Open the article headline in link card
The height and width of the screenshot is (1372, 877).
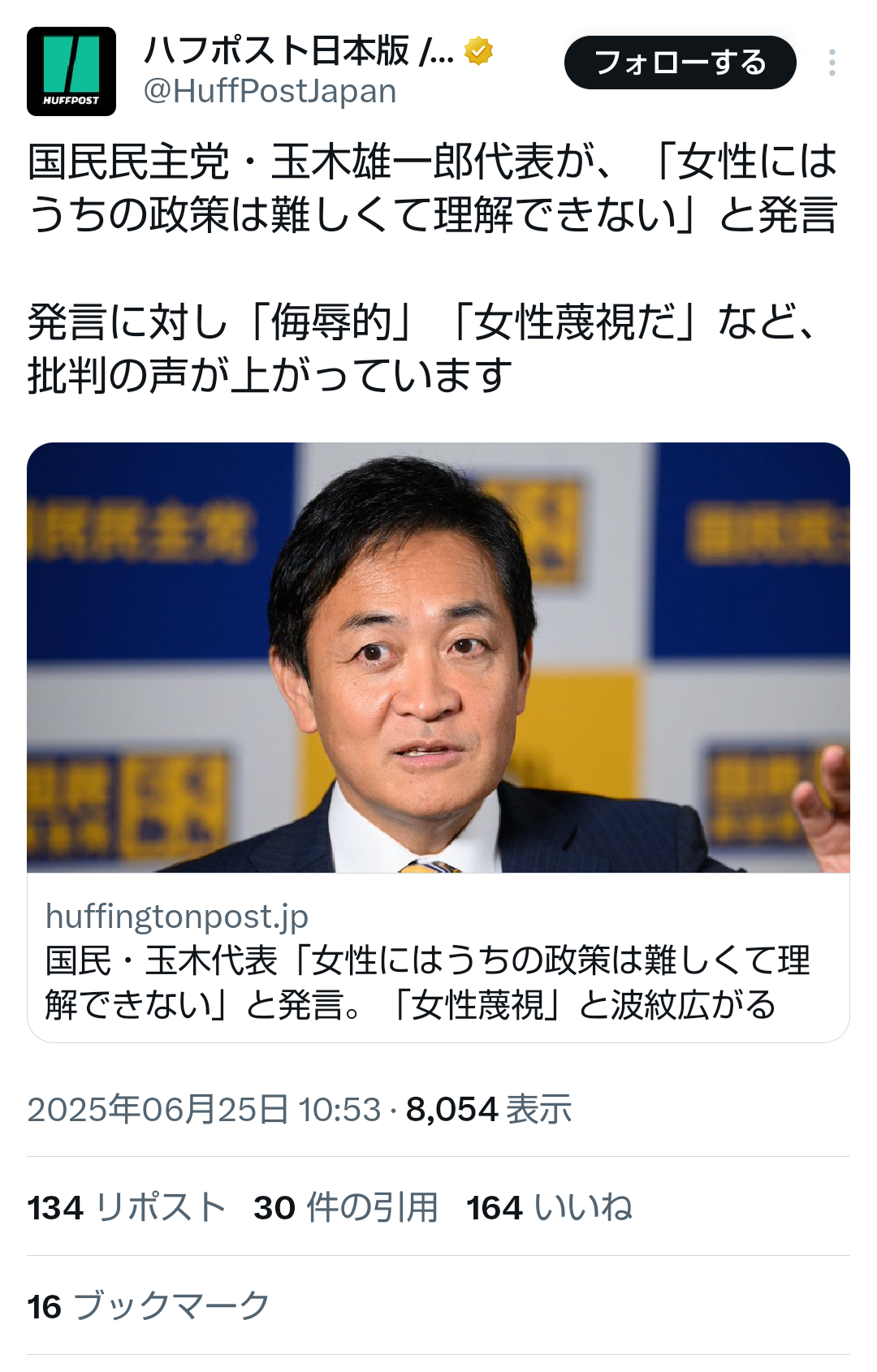[428, 982]
